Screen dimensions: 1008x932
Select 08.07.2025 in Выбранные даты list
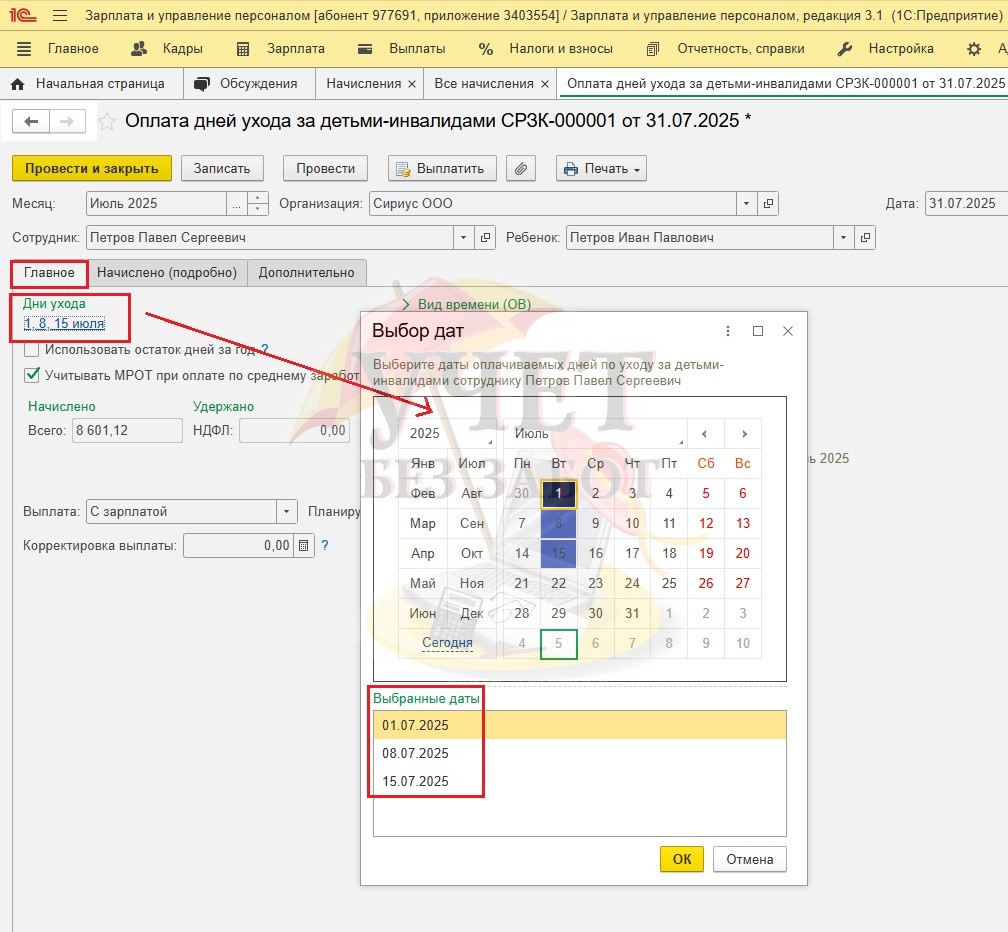coord(579,753)
